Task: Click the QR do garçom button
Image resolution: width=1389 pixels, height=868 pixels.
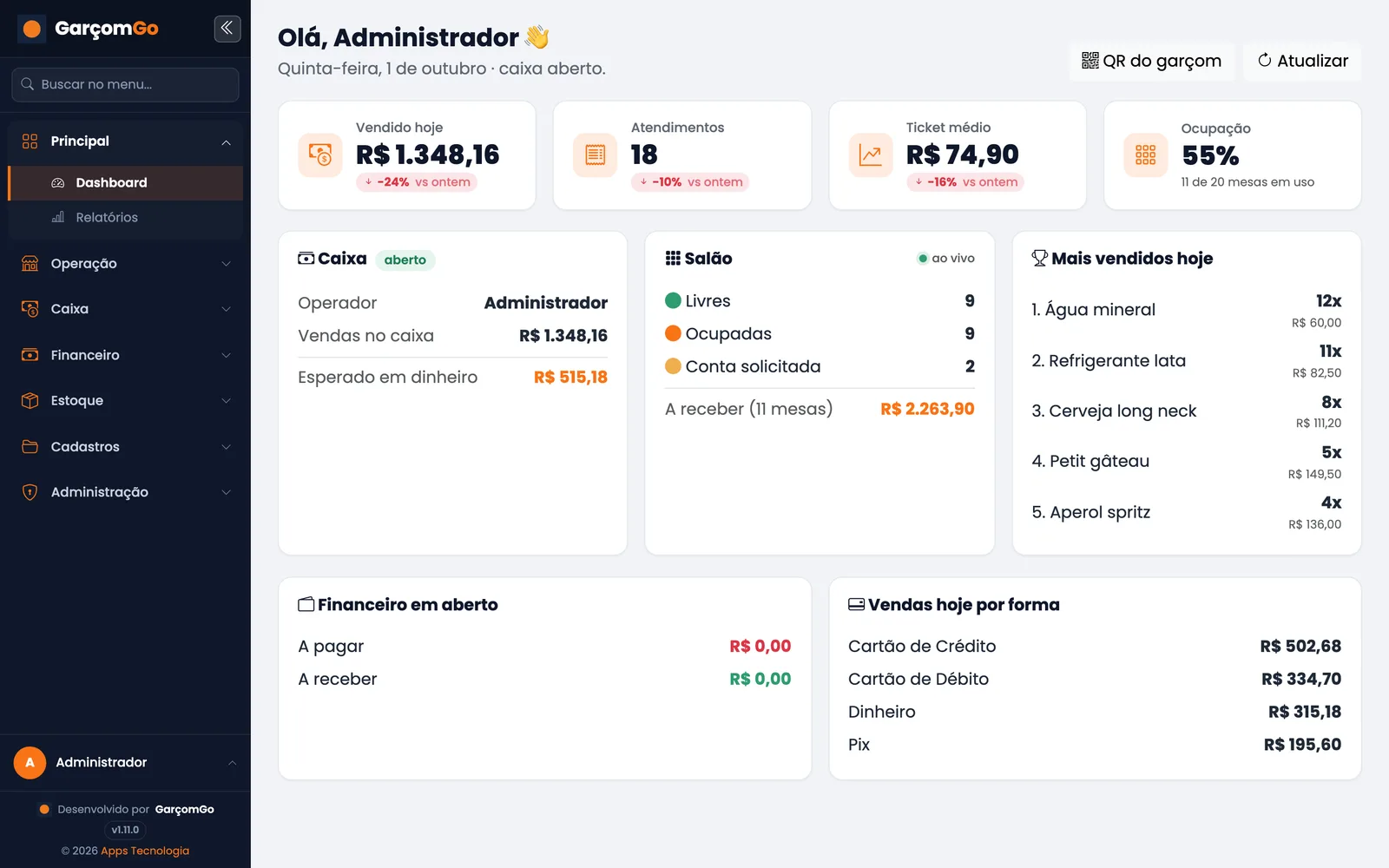Action: coord(1151,61)
